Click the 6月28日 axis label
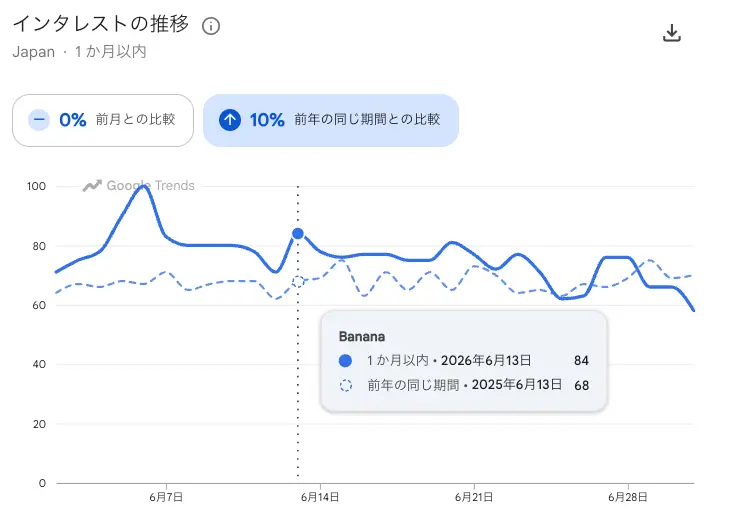The height and width of the screenshot is (525, 730). coord(628,497)
